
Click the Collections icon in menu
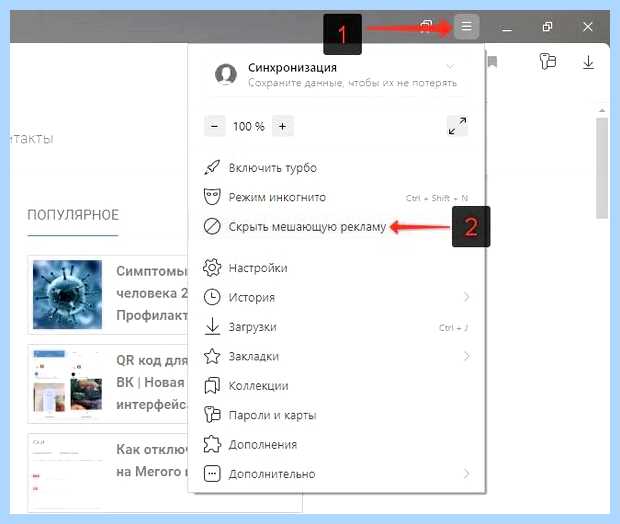212,386
